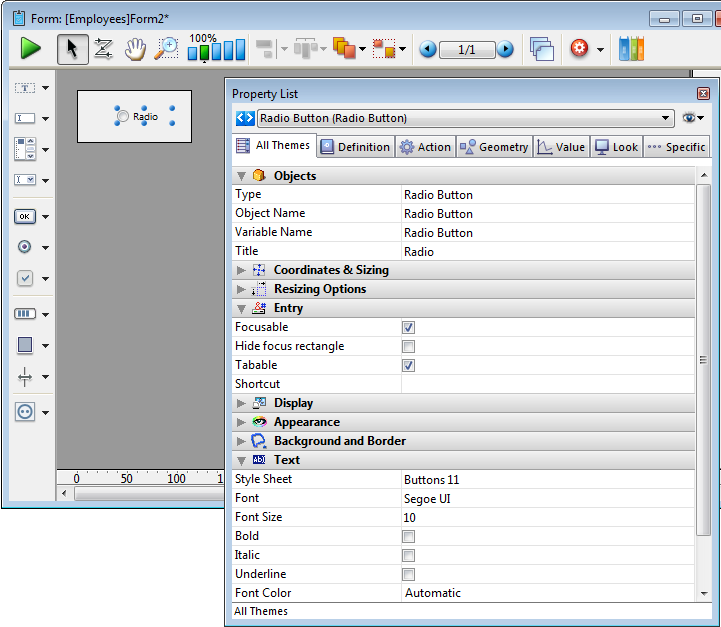Open the form library books icon
Screen dimensions: 721x627
pos(631,48)
